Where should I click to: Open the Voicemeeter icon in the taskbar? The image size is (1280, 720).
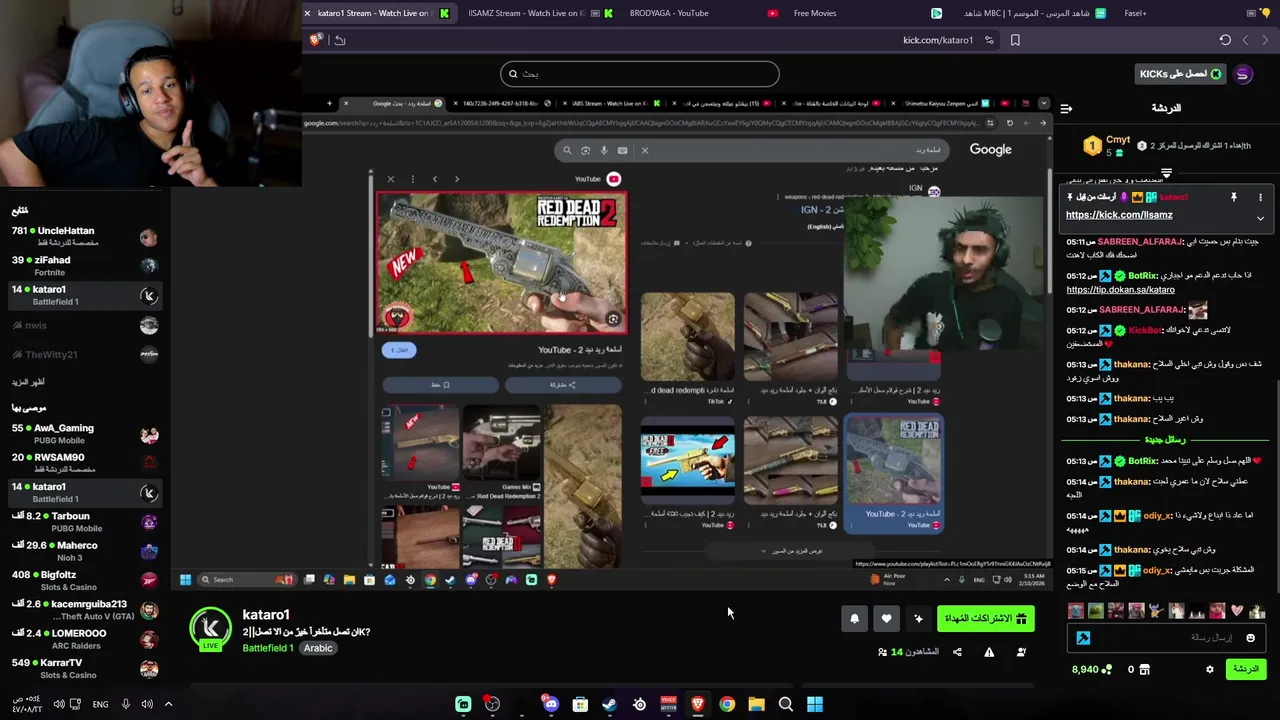coord(668,704)
